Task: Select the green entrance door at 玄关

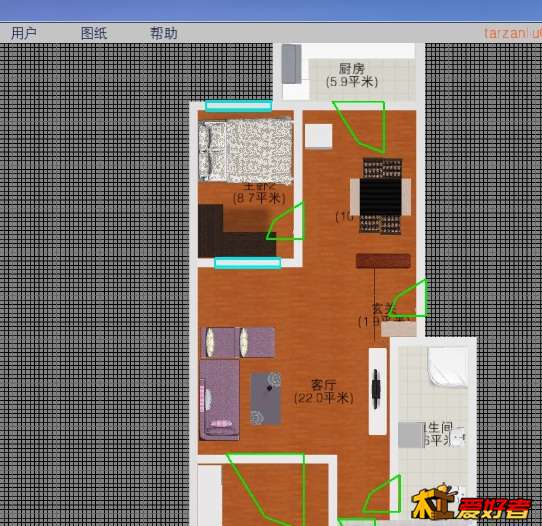Action: point(408,298)
